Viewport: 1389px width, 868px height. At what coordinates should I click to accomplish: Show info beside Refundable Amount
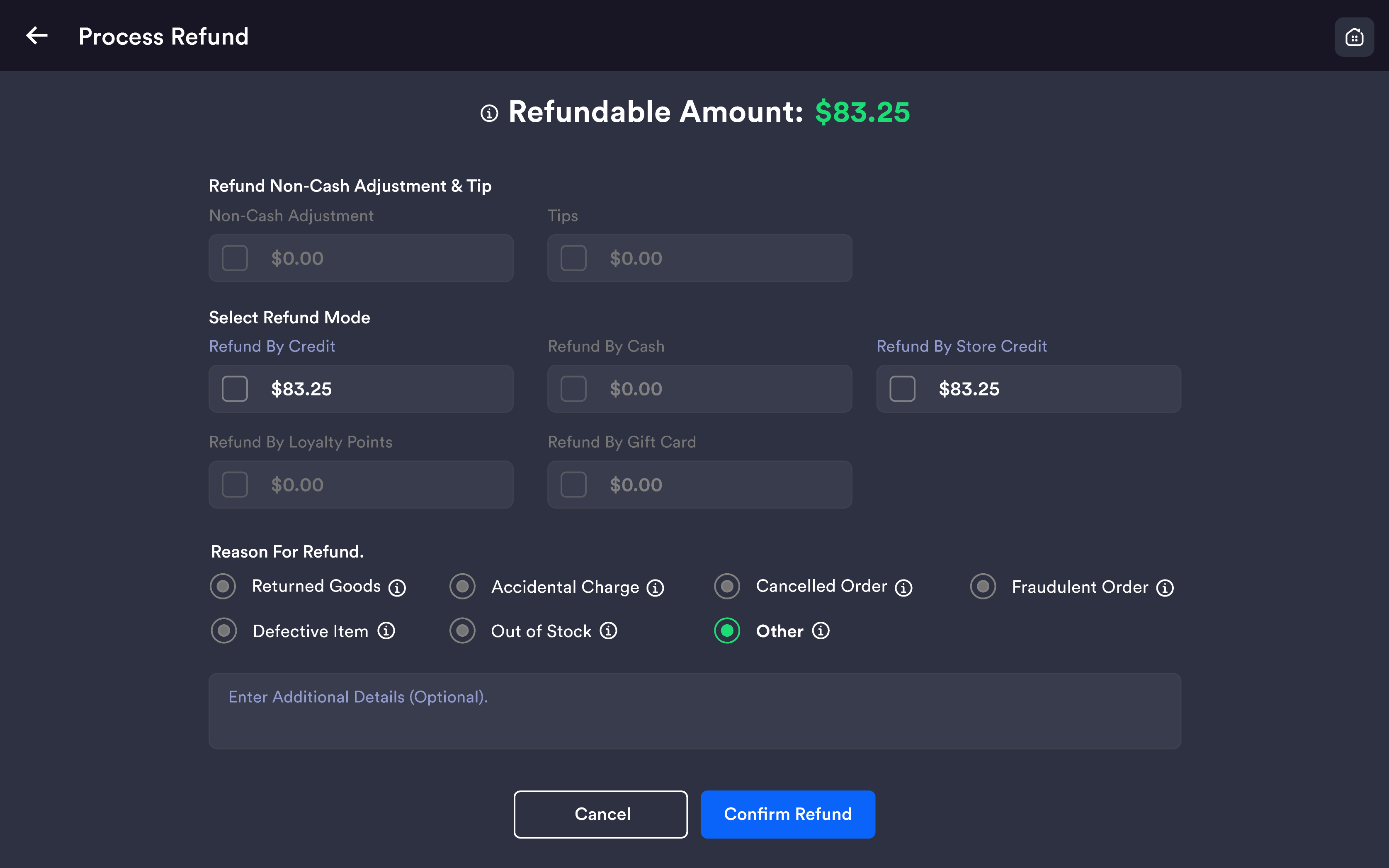[489, 113]
